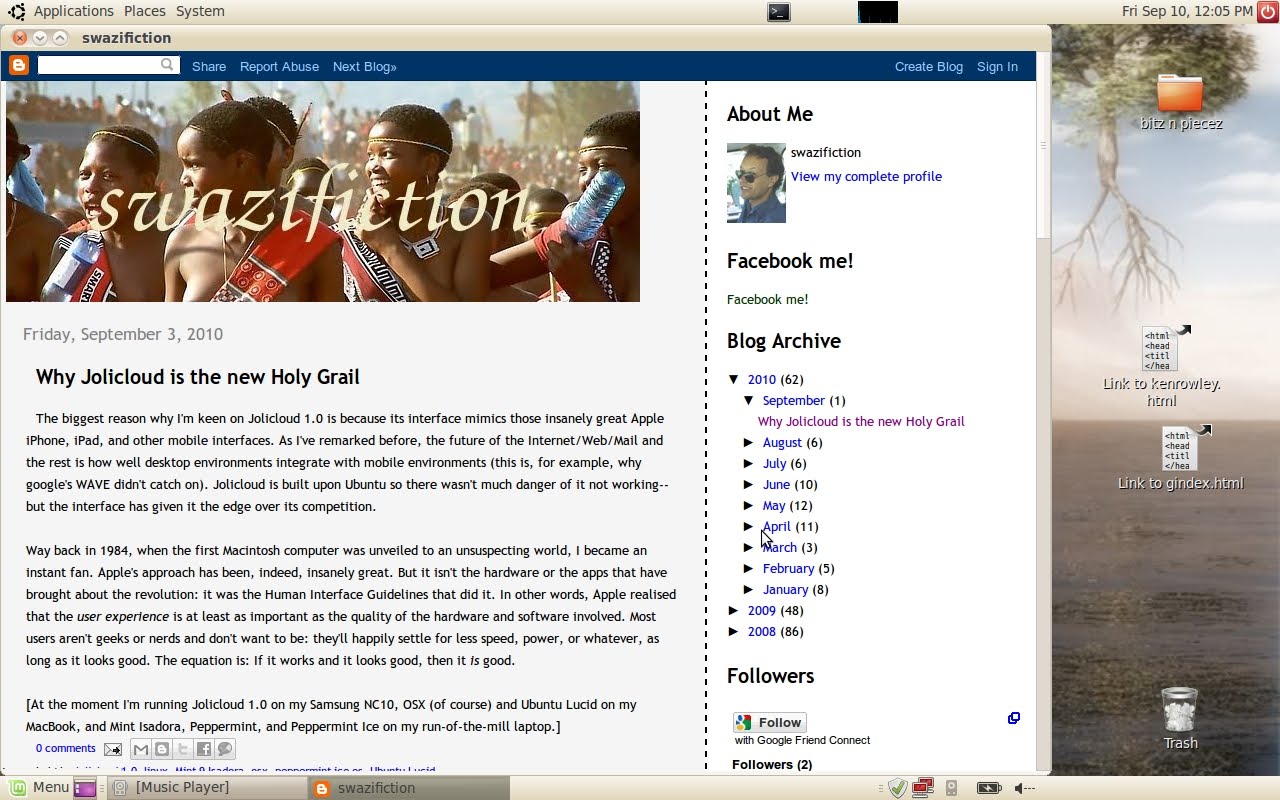
Task: Click the email post envelope icon
Action: tap(113, 749)
